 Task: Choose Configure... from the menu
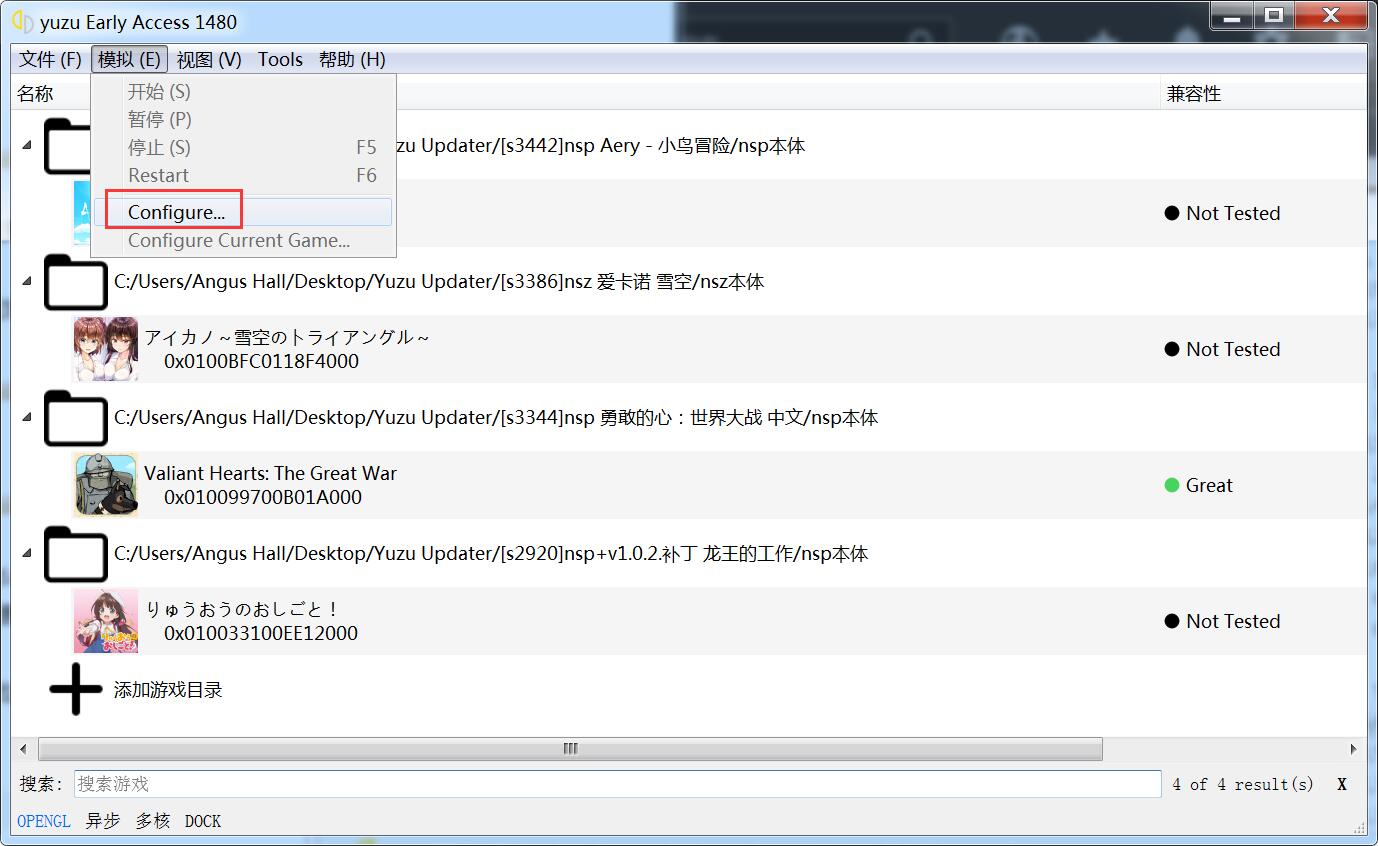(243, 212)
